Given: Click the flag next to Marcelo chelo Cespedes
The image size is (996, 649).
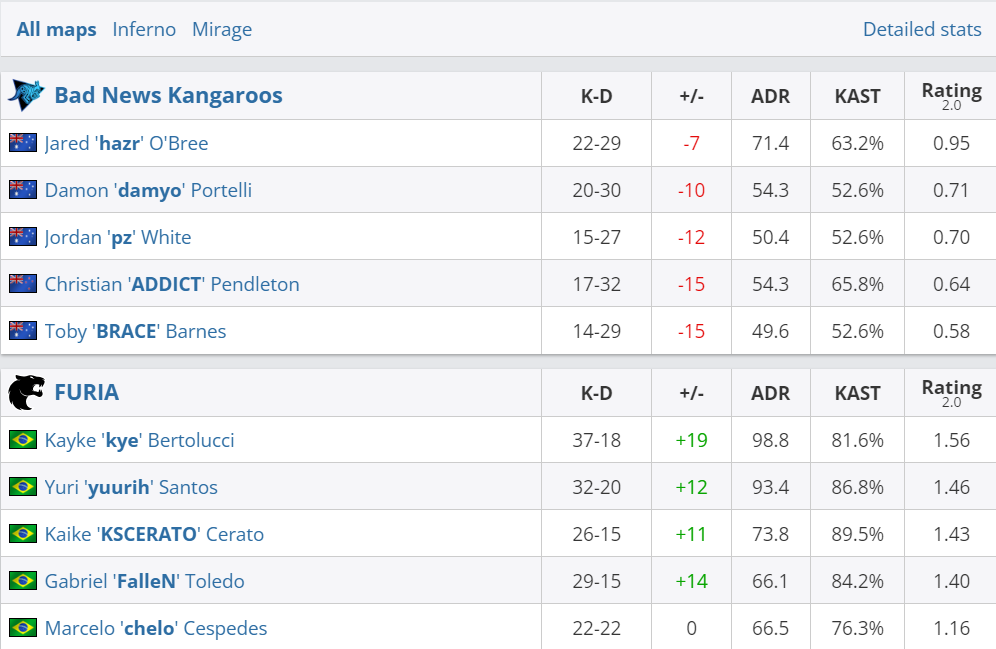Looking at the screenshot, I should 23,628.
